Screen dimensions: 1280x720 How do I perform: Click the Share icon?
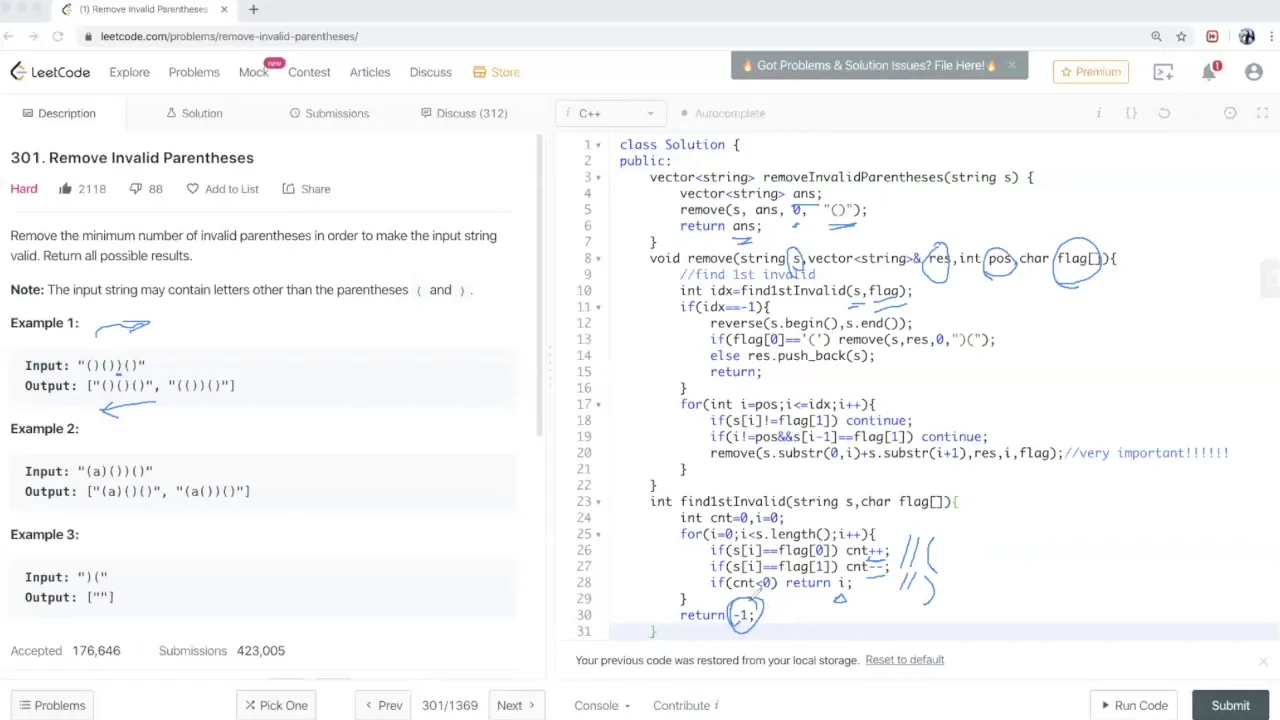coord(288,188)
